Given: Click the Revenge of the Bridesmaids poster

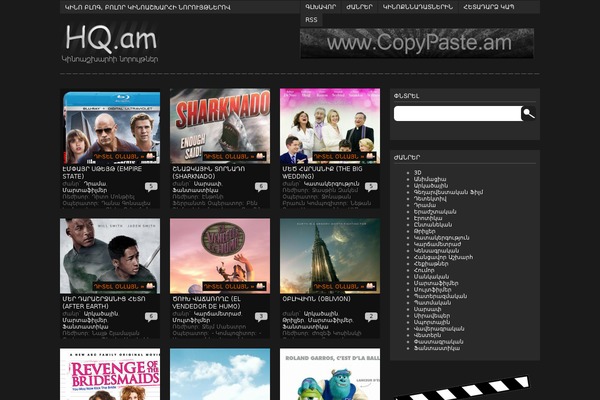Looking at the screenshot, I should [110, 374].
